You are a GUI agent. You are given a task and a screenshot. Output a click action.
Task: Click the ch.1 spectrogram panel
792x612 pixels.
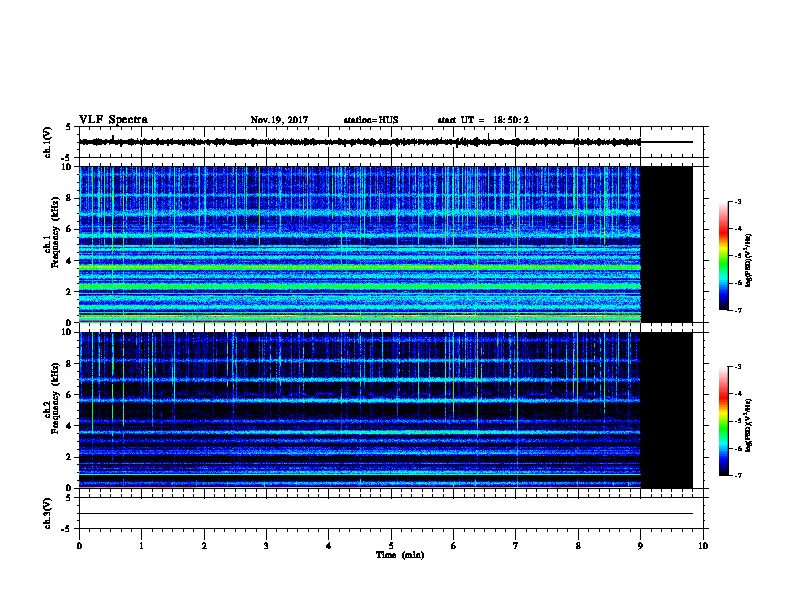(x=386, y=244)
